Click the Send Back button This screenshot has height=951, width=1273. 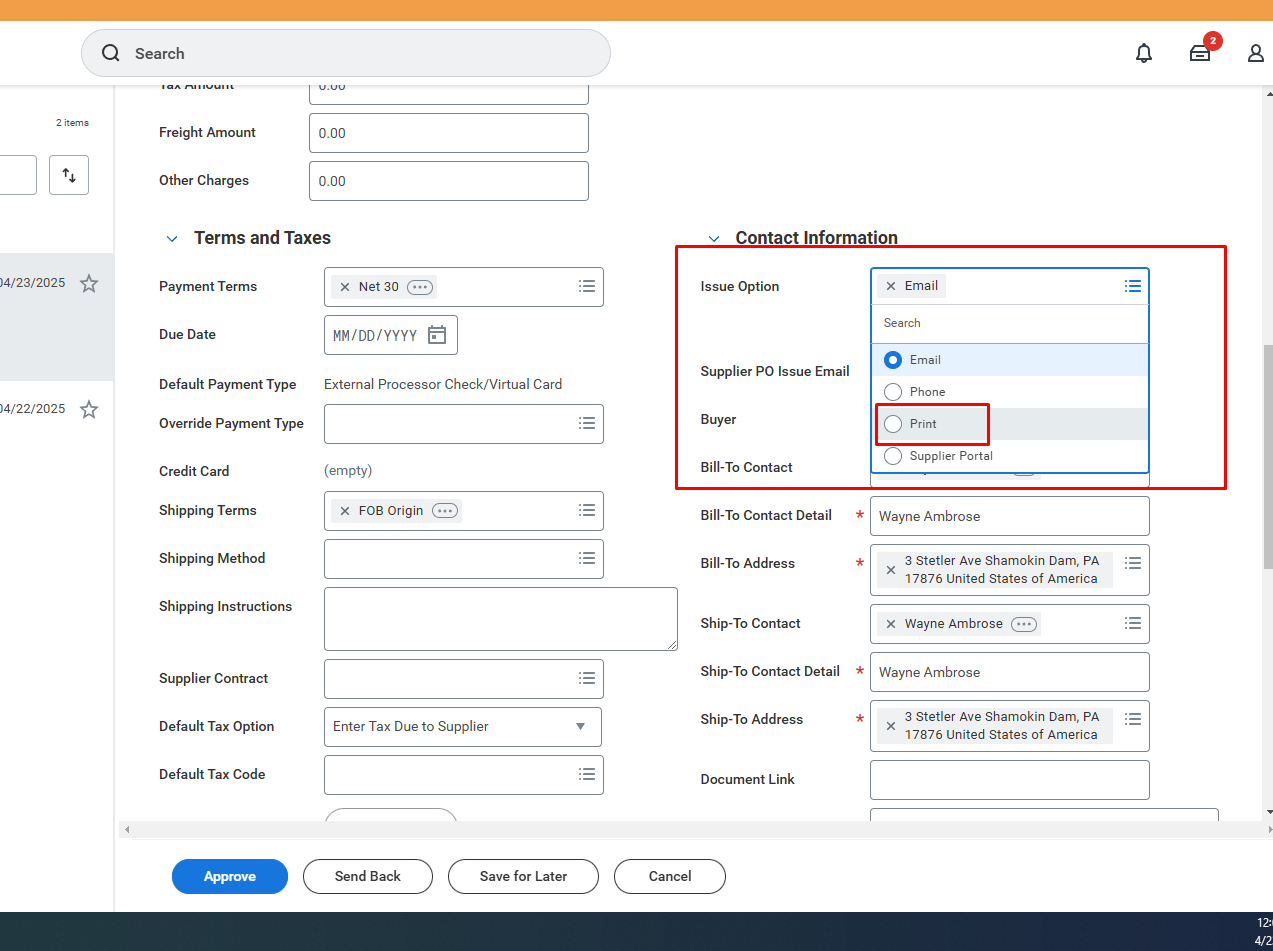[x=368, y=877]
